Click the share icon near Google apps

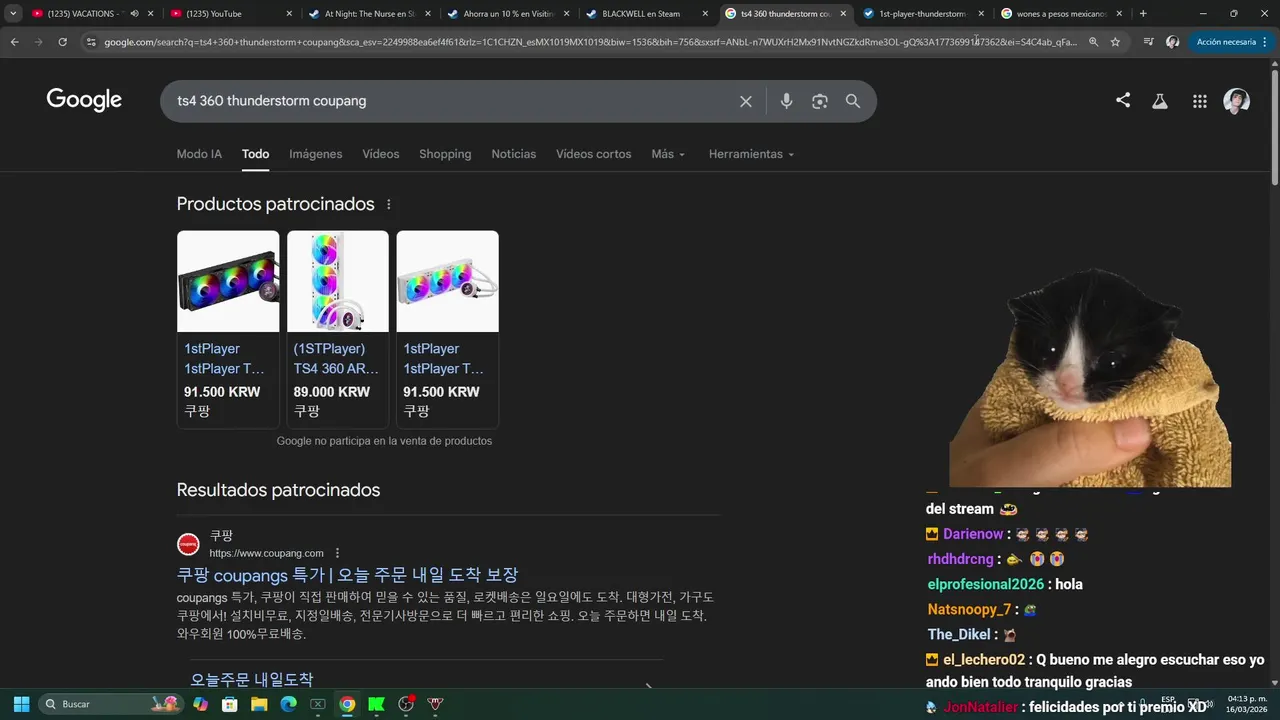[1123, 100]
